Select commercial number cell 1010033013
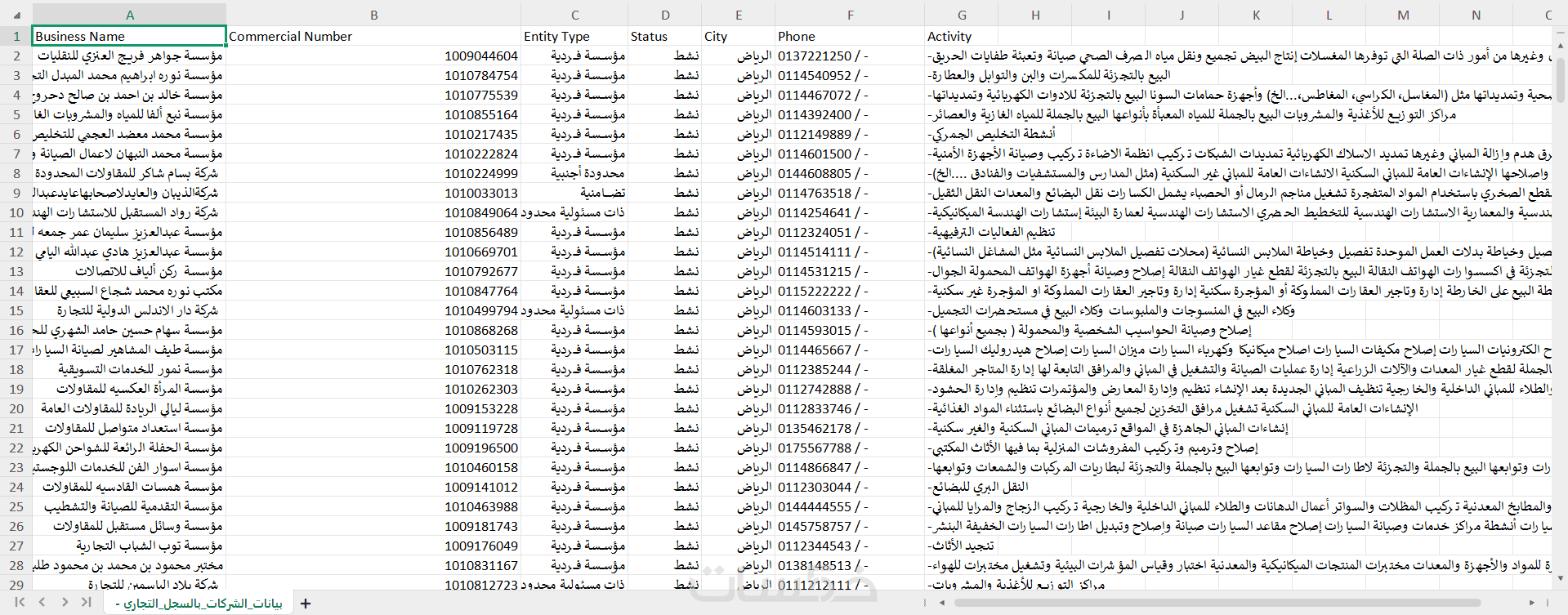This screenshot has width=1568, height=615. [374, 193]
